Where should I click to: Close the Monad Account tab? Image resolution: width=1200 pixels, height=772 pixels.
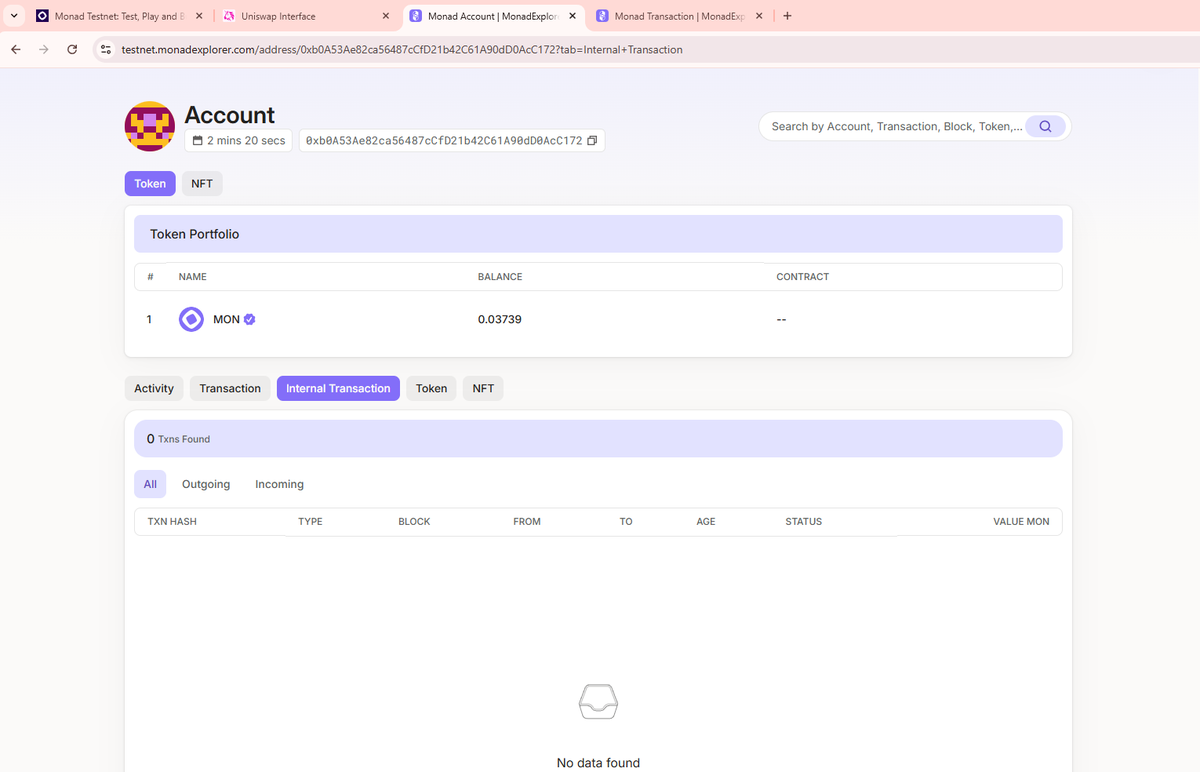[x=572, y=16]
